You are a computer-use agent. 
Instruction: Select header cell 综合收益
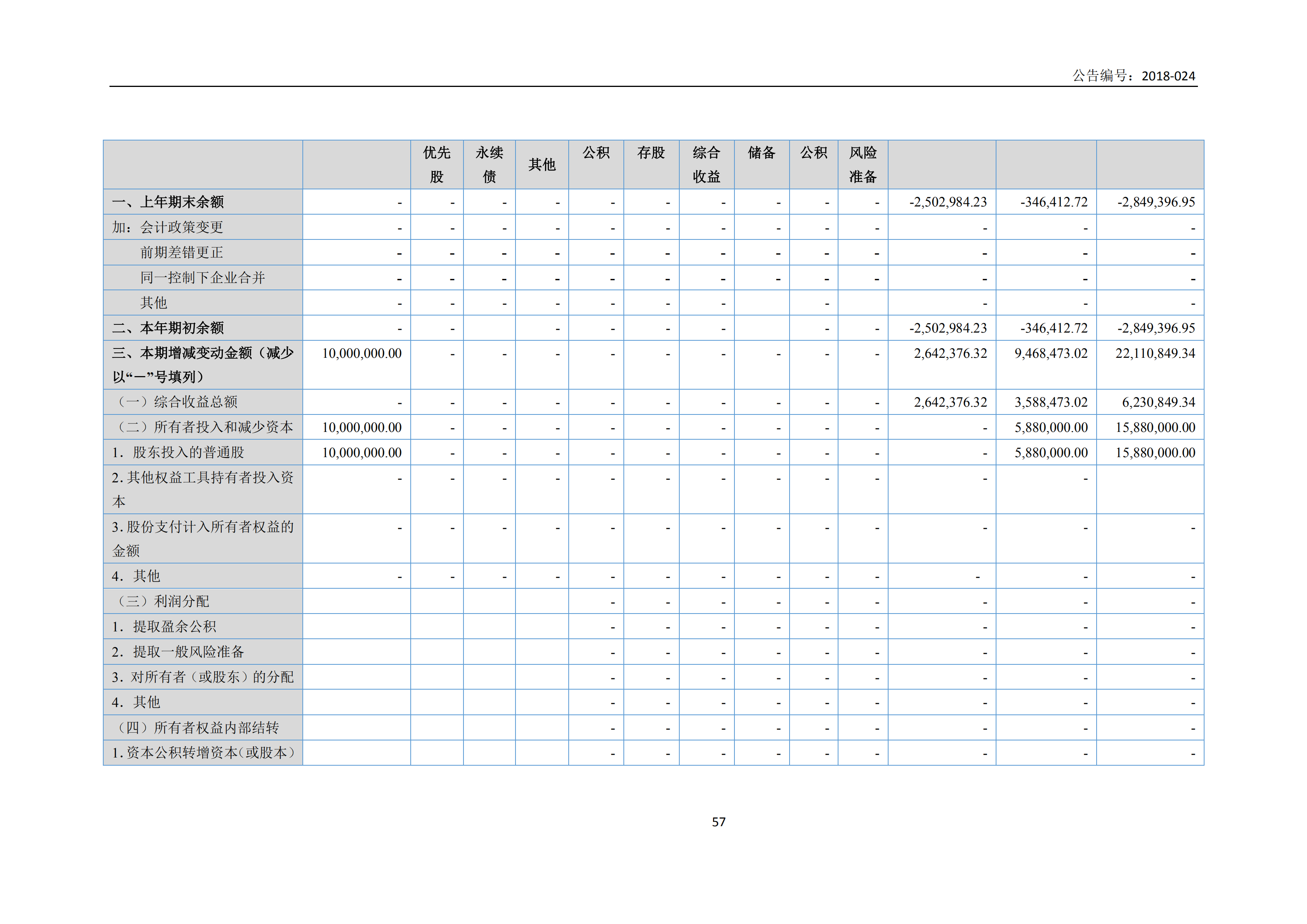click(706, 165)
